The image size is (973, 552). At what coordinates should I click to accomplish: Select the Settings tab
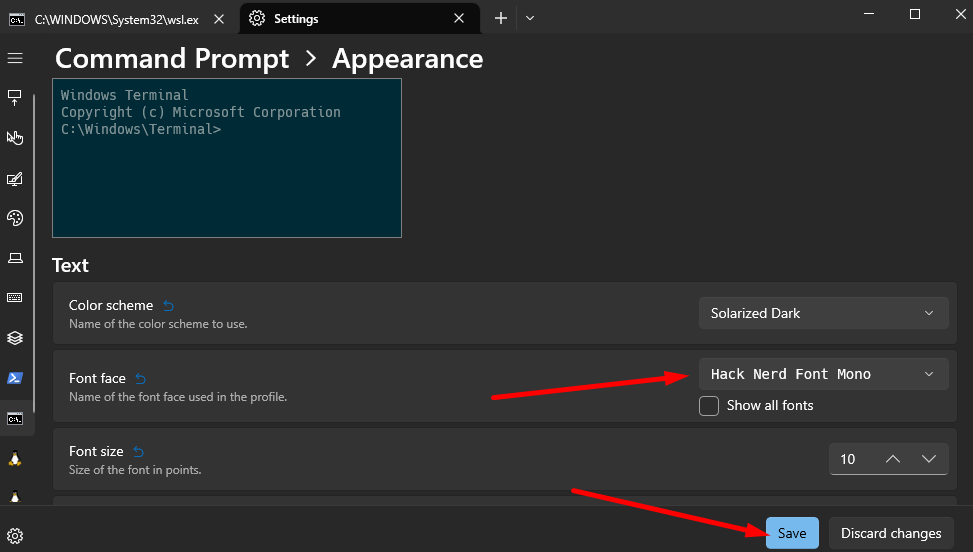click(x=345, y=18)
